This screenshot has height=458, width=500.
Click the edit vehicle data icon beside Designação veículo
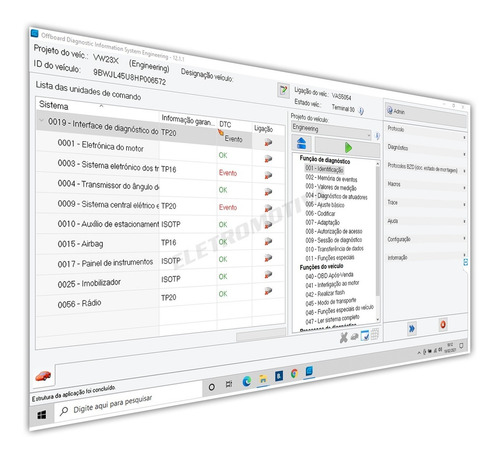point(283,90)
